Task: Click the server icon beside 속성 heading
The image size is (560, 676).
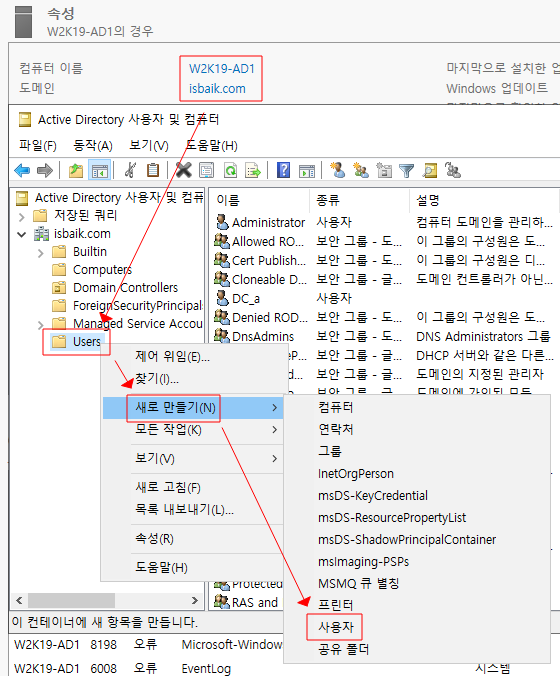Action: click(24, 22)
